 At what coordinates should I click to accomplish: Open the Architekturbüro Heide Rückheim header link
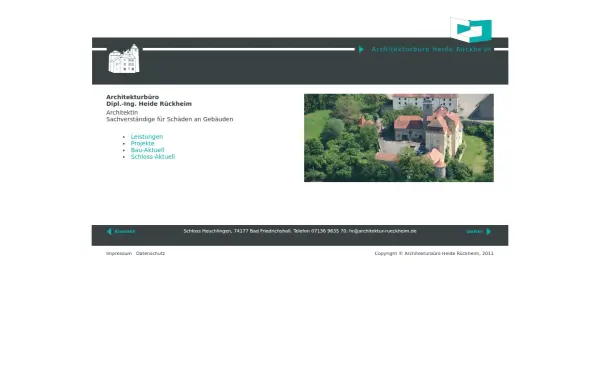click(431, 49)
